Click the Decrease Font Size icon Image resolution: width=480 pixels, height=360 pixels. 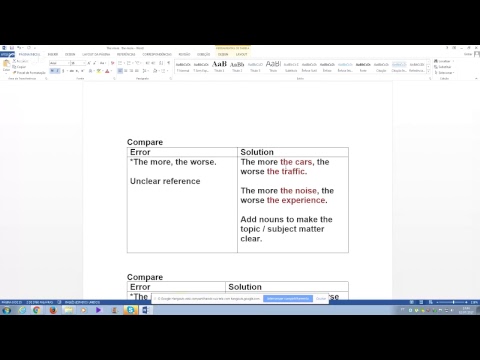pyautogui.click(x=94, y=63)
